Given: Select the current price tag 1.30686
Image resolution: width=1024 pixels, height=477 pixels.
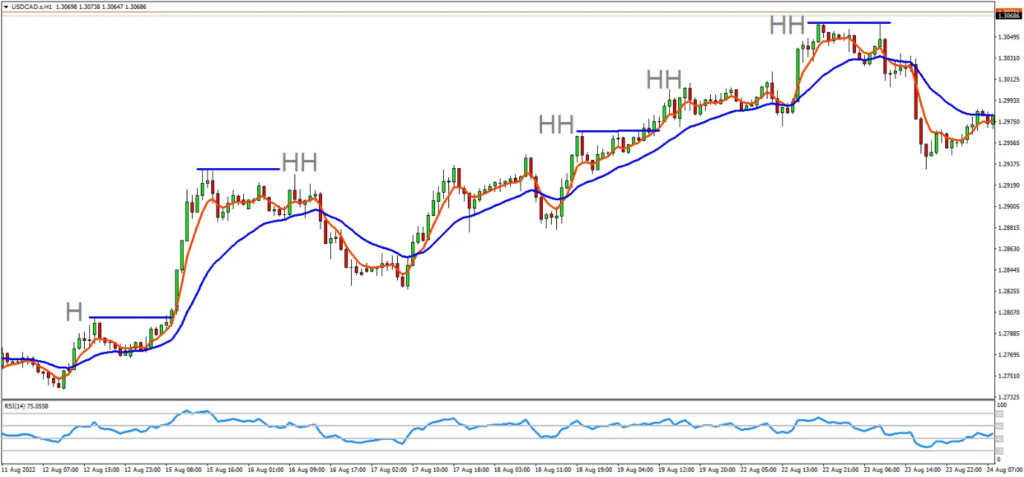Looking at the screenshot, I should (1009, 15).
